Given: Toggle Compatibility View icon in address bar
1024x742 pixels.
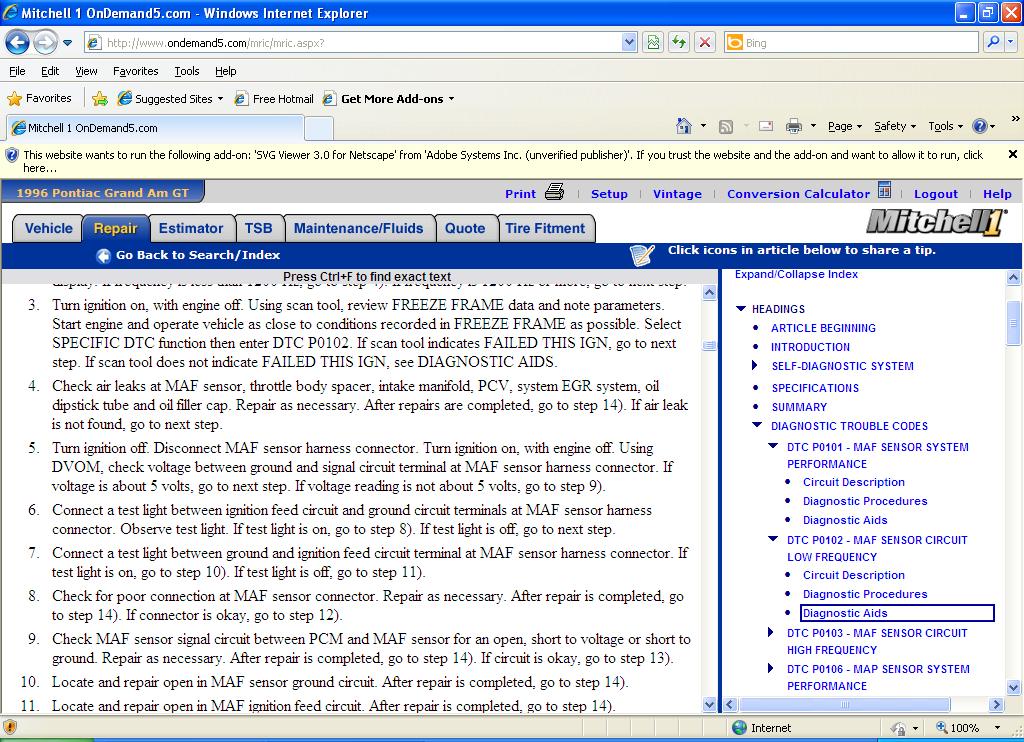Looking at the screenshot, I should (653, 43).
